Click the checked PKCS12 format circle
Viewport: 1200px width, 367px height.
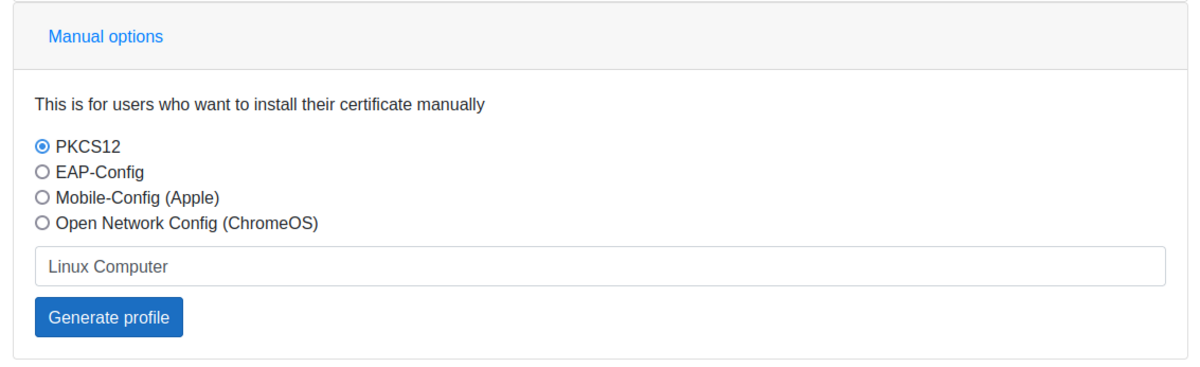(42, 146)
